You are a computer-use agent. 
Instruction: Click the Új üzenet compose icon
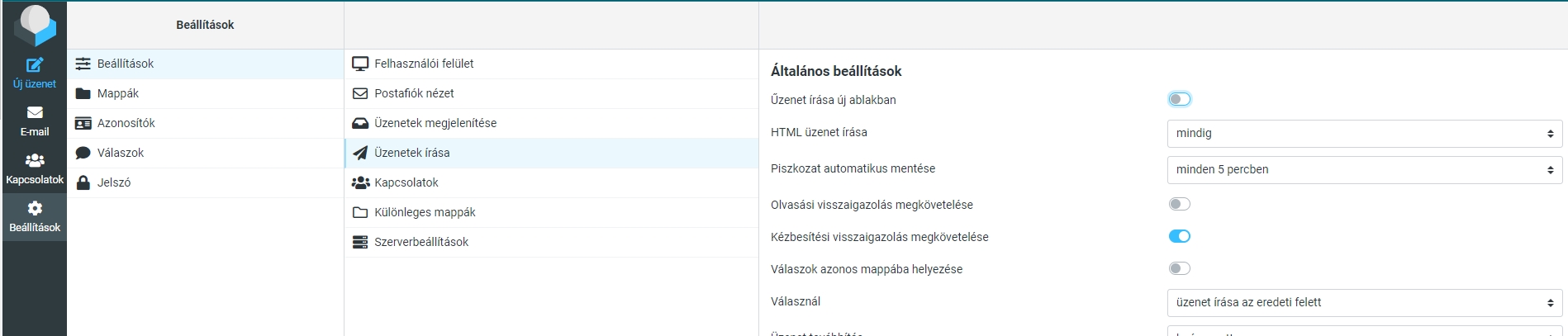coord(35,65)
